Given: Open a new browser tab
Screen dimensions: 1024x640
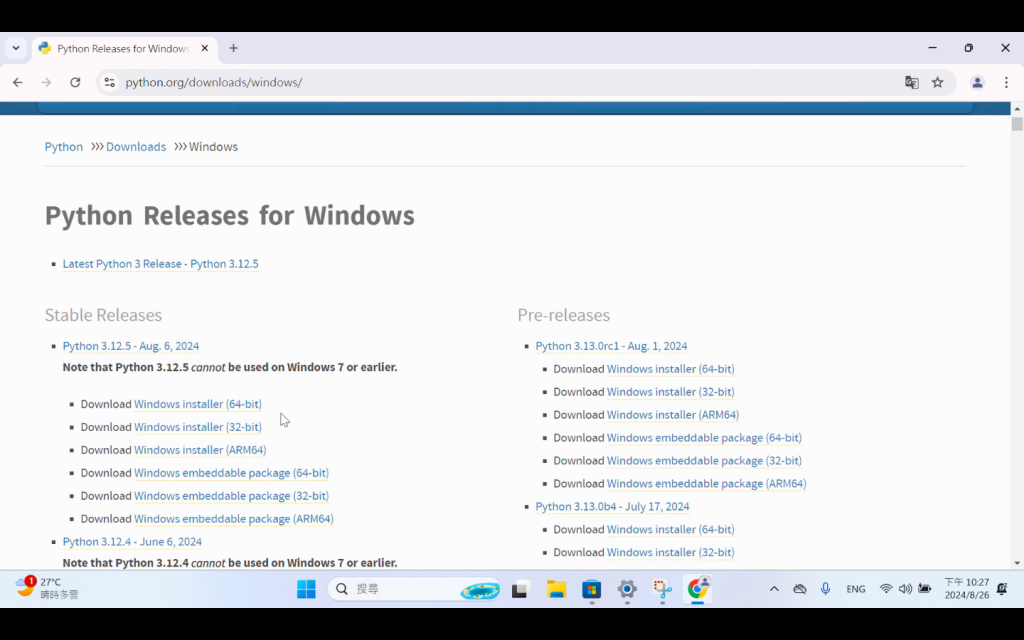Looking at the screenshot, I should 233,48.
